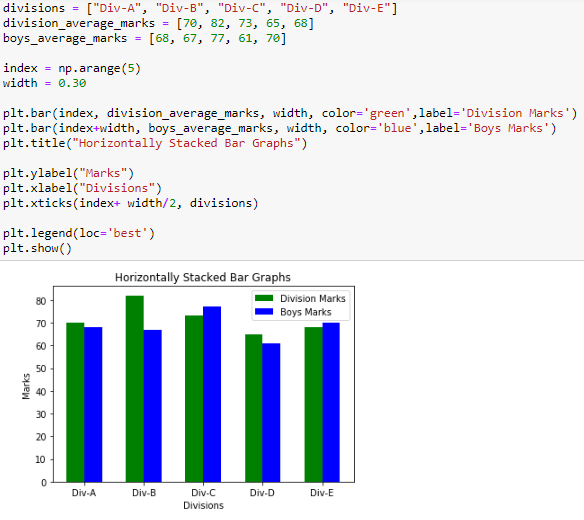Click the width value 0.30
Screen dimensions: 584x520
pyautogui.click(x=72, y=83)
